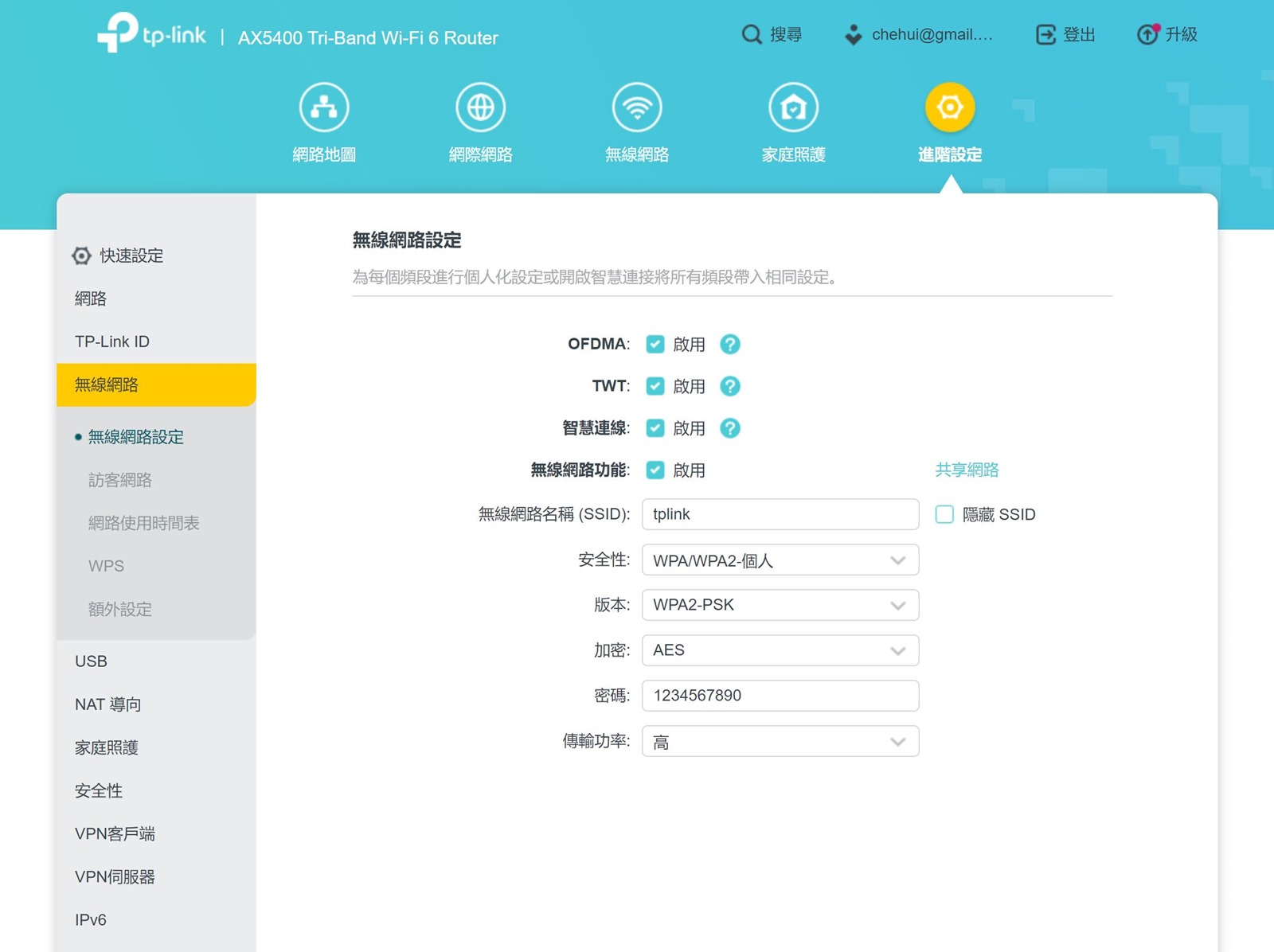The image size is (1274, 952).
Task: Toggle the Smart Connect (智慧連線) checkbox
Action: coord(655,428)
